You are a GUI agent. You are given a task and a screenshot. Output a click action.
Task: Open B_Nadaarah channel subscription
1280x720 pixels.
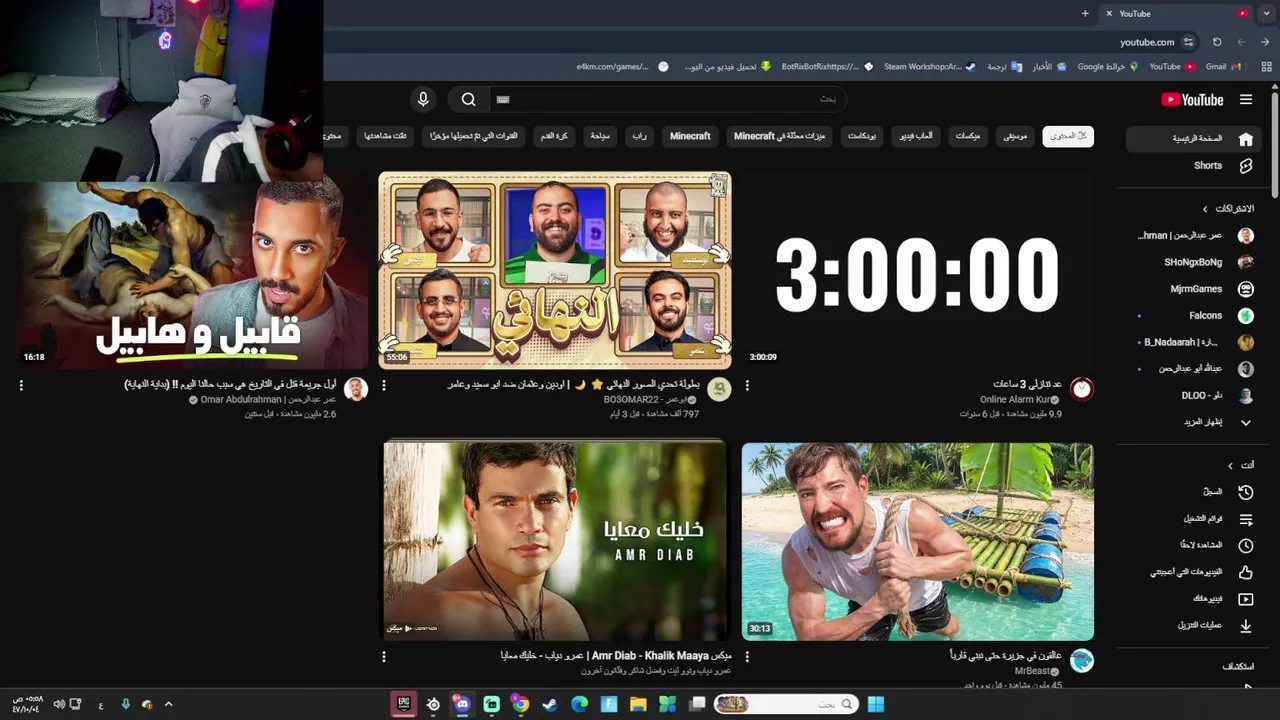point(1194,342)
